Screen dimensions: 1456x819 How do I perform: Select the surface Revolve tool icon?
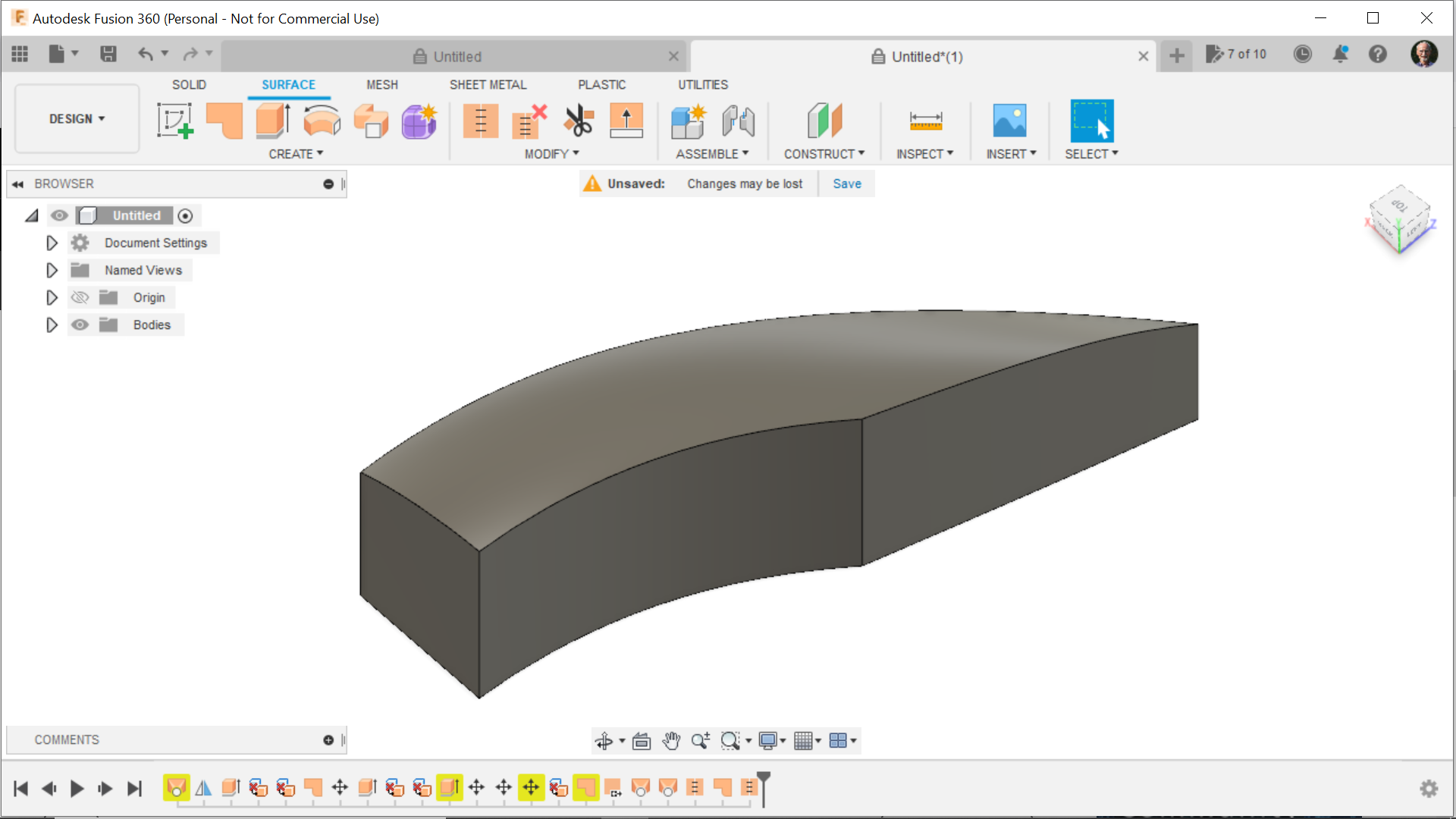point(322,121)
